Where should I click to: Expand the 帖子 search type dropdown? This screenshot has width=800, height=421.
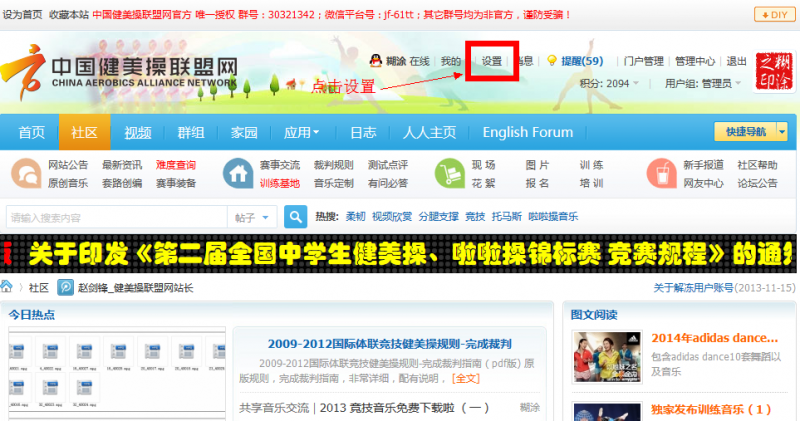[254, 217]
